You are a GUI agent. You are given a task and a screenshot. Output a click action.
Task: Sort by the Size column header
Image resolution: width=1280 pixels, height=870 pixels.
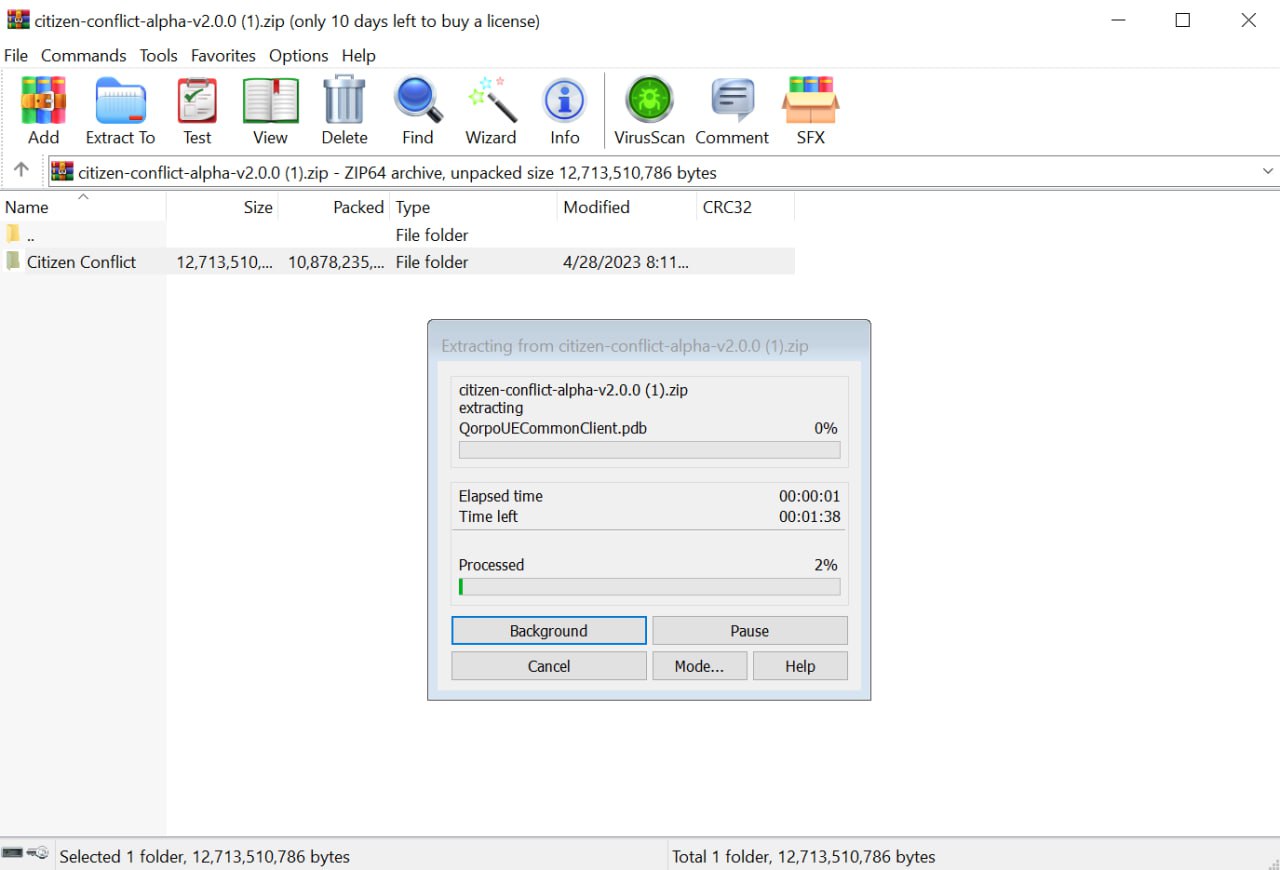click(222, 207)
